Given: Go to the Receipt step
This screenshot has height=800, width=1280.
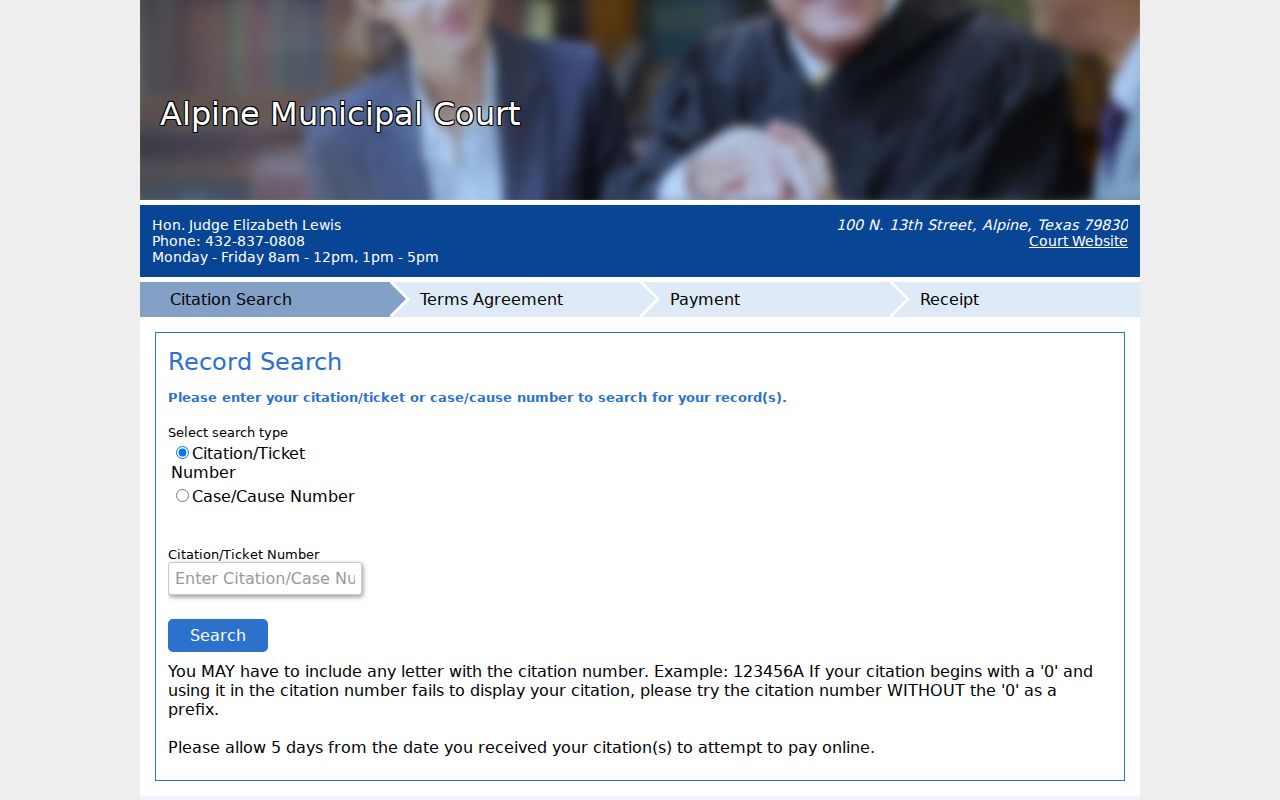Looking at the screenshot, I should (1015, 300).
